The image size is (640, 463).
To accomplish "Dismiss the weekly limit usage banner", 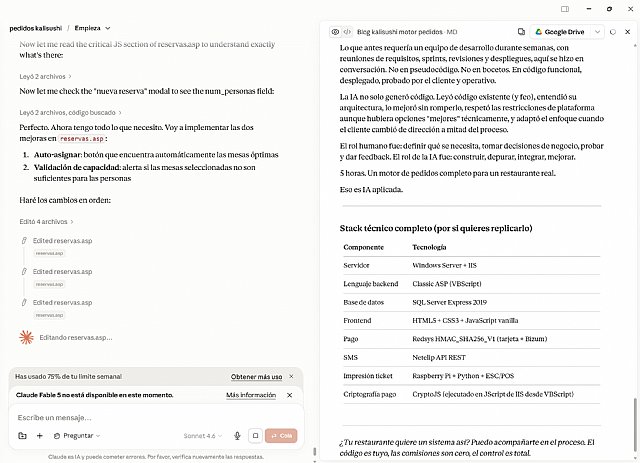I will coord(291,376).
